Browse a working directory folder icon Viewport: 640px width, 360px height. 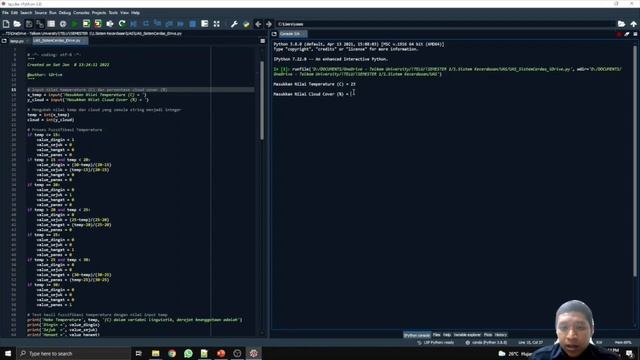[x=621, y=24]
